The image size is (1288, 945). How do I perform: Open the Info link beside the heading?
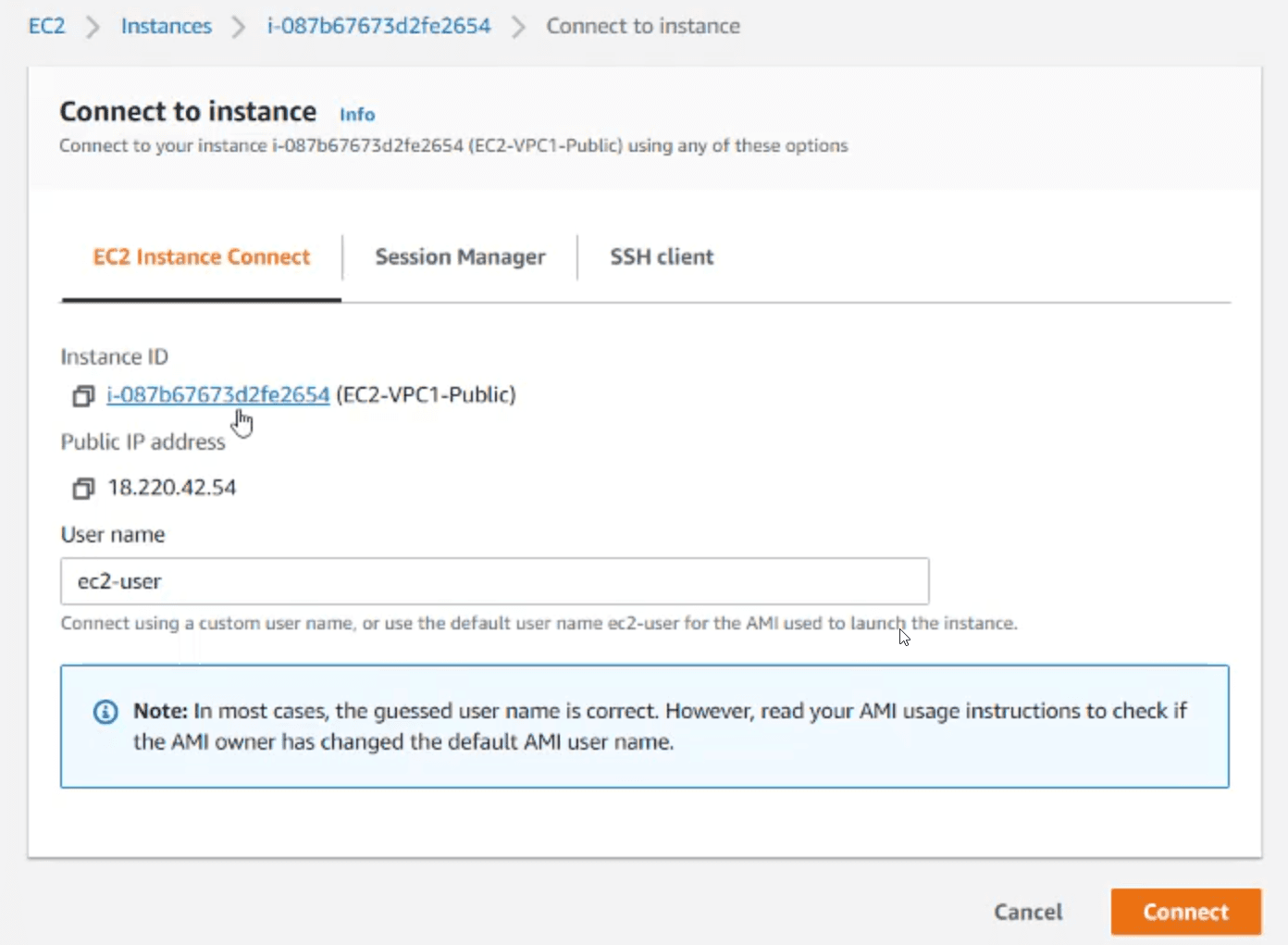point(357,115)
